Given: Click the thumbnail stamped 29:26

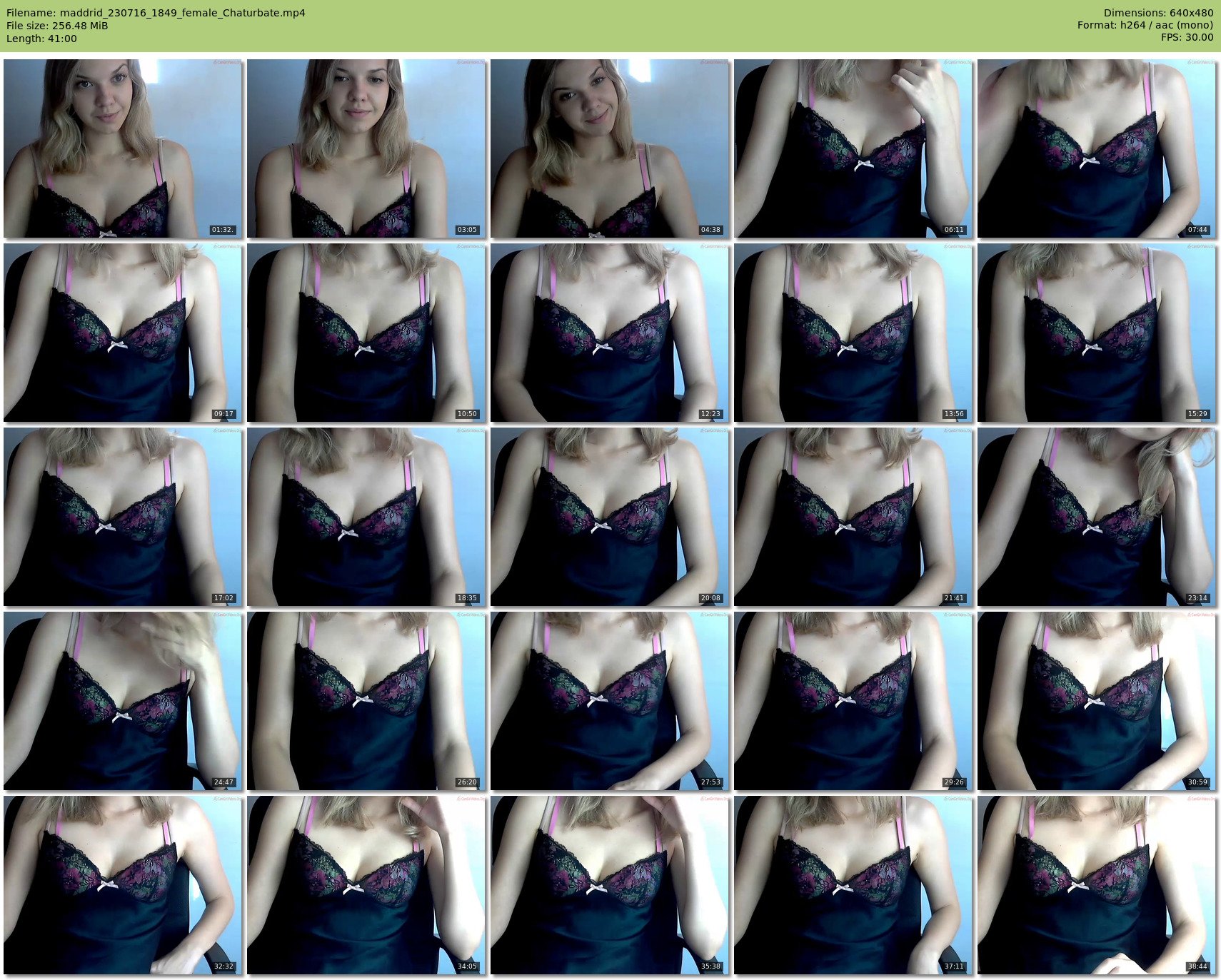Looking at the screenshot, I should point(853,701).
